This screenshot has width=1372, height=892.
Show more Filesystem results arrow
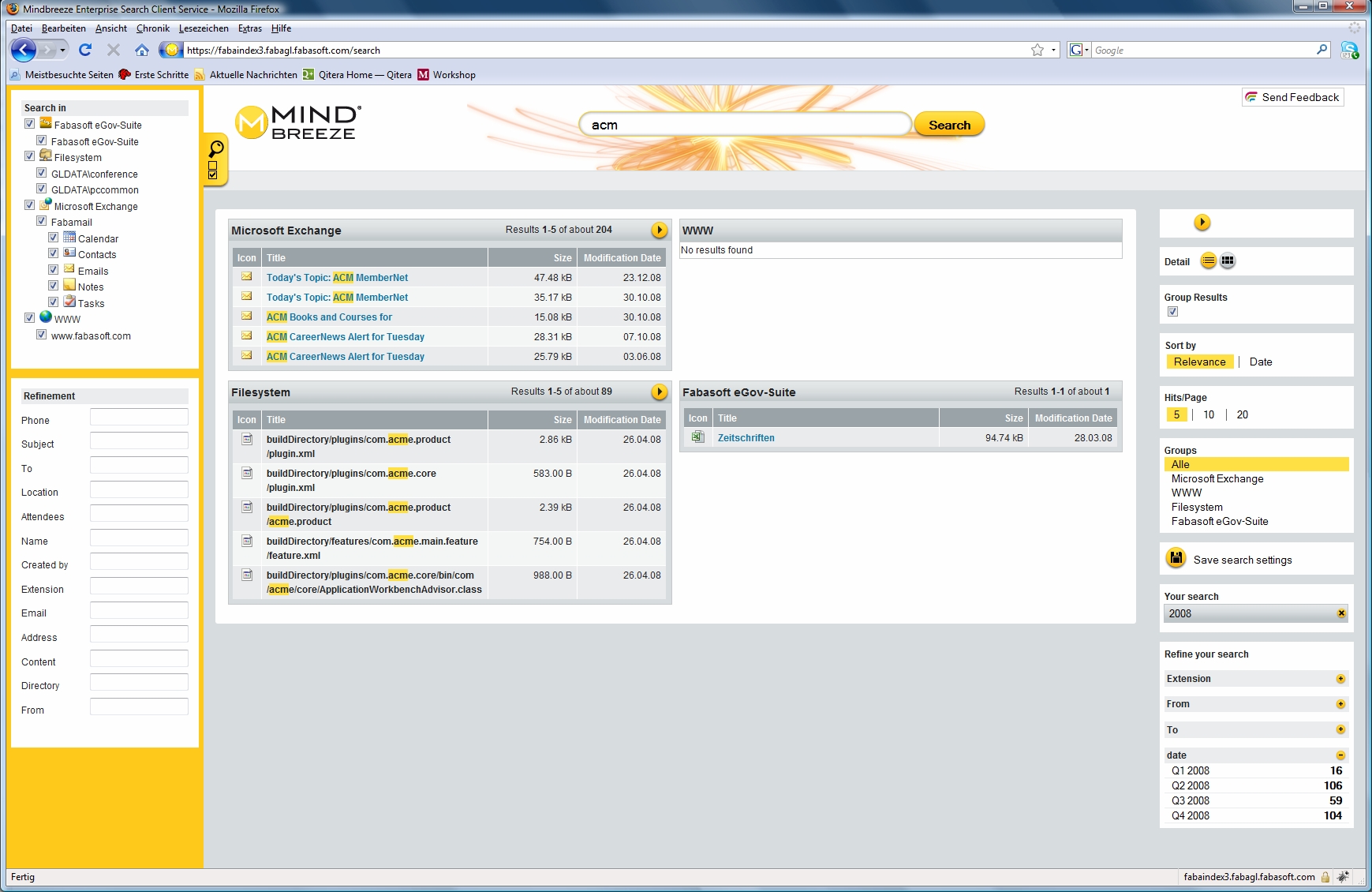[660, 392]
